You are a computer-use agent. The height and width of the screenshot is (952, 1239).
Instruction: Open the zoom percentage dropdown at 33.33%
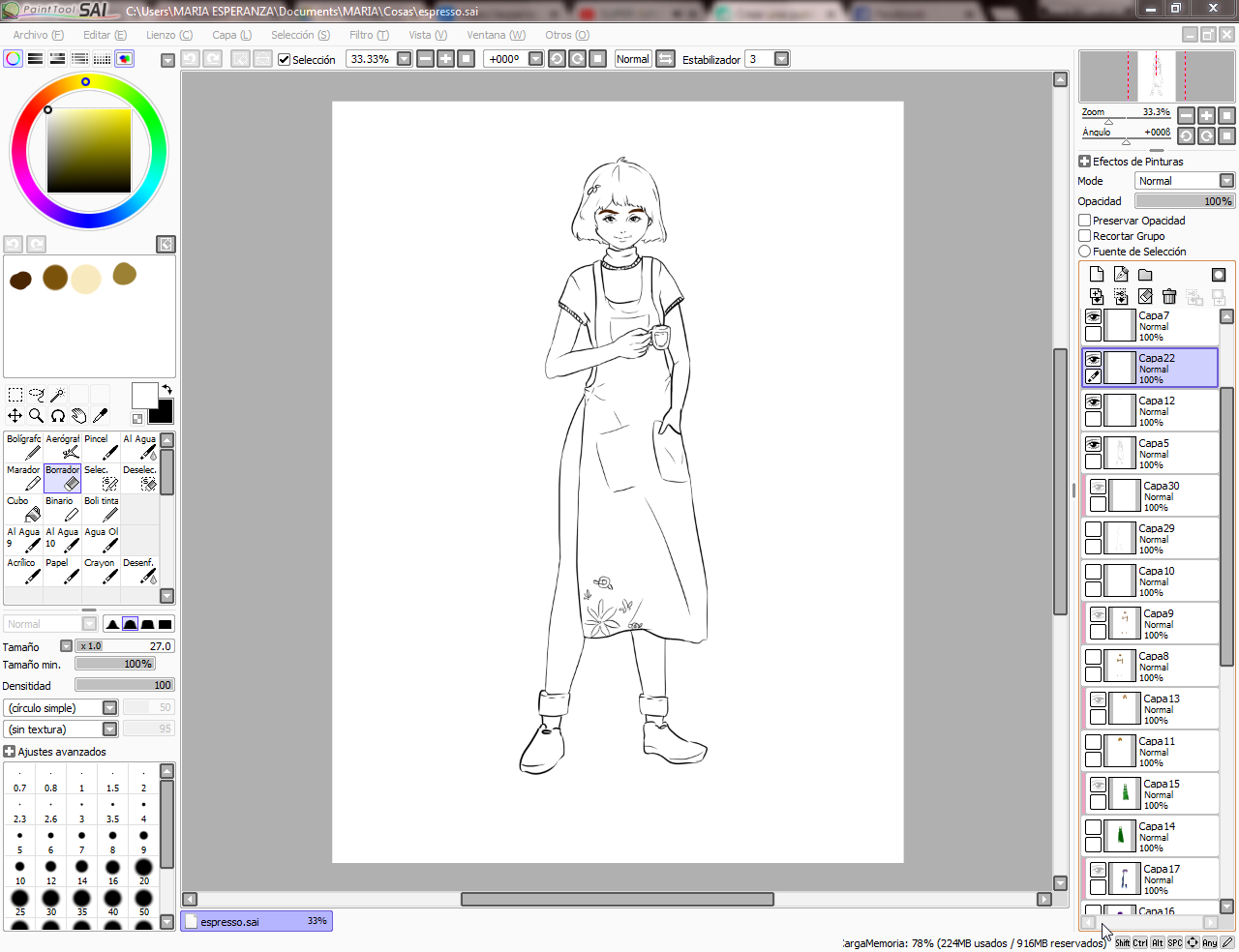tap(405, 59)
